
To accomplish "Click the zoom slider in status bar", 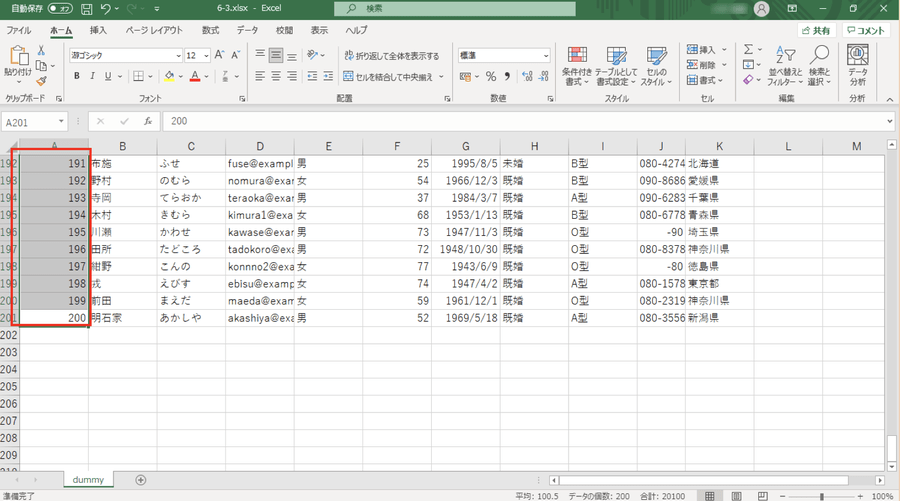I will 820,496.
